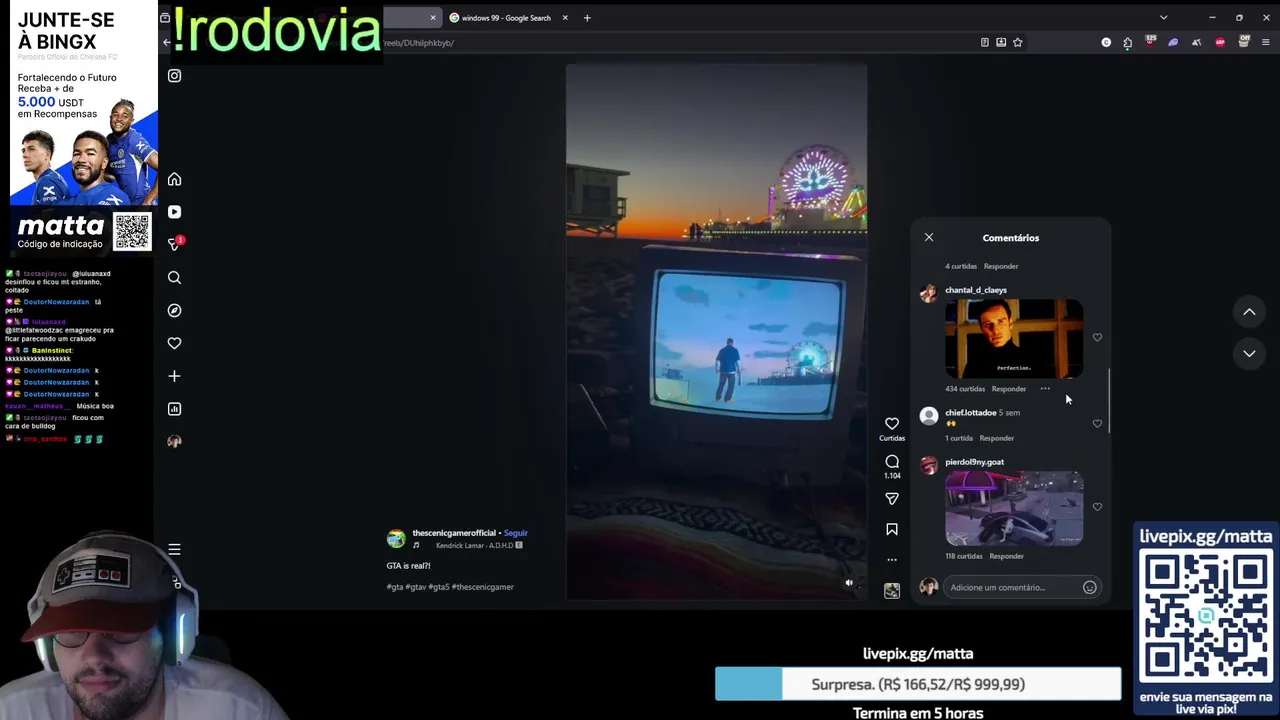This screenshot has width=1280, height=720.
Task: Reply to the comment with 4 curtidas
Action: coord(1001,266)
